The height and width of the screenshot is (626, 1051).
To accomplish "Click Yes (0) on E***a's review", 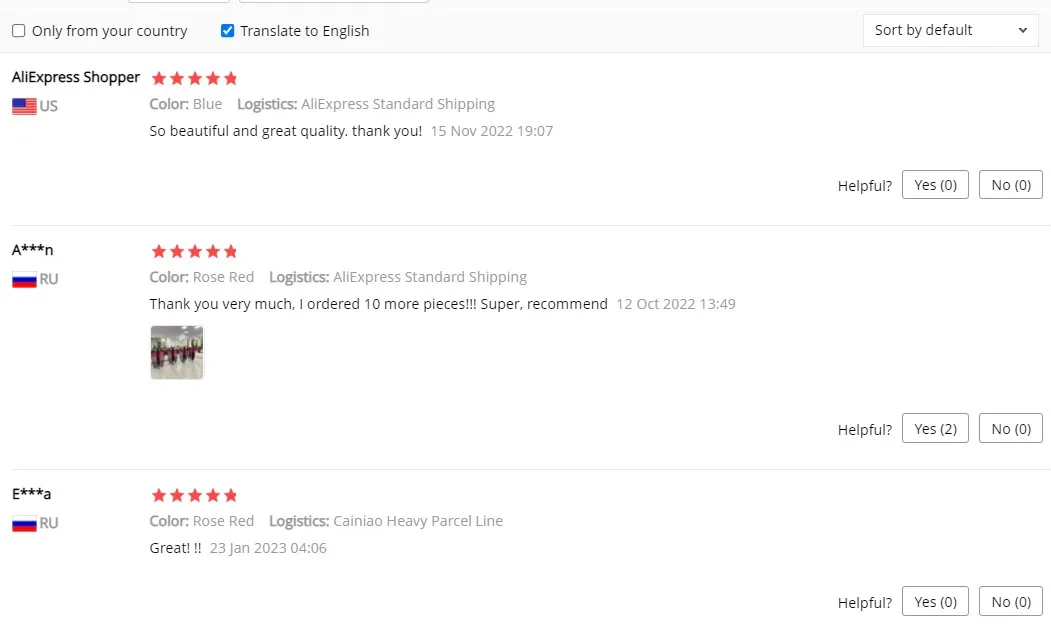I will click(x=935, y=601).
